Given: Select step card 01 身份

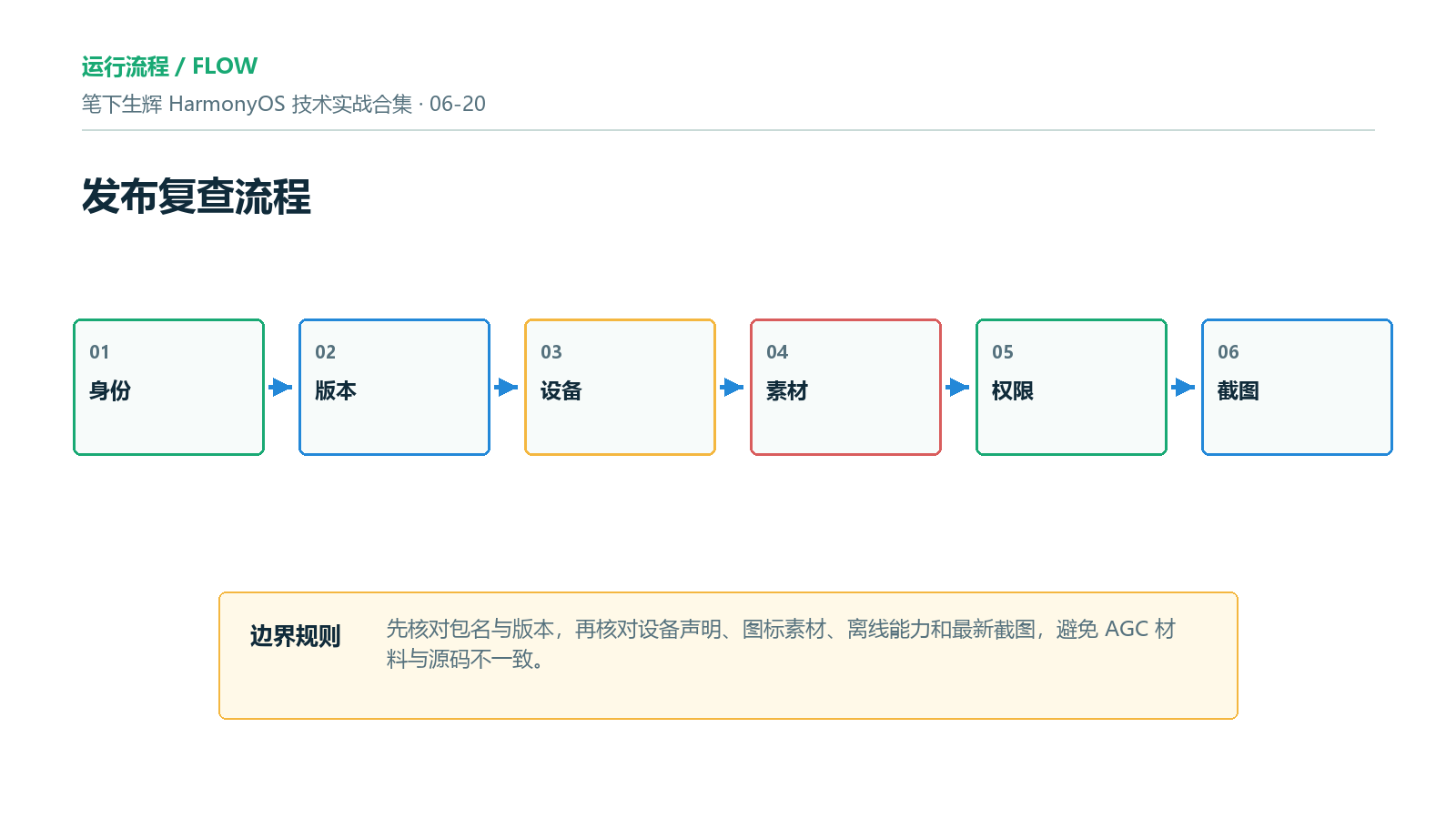Looking at the screenshot, I should pos(168,387).
